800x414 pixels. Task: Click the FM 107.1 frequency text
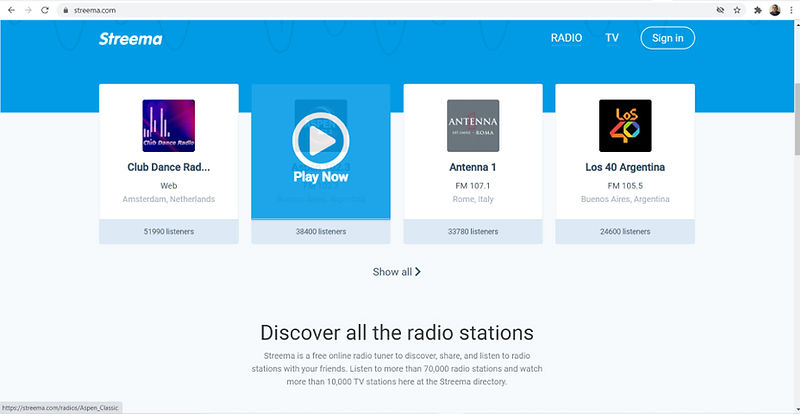(473, 186)
